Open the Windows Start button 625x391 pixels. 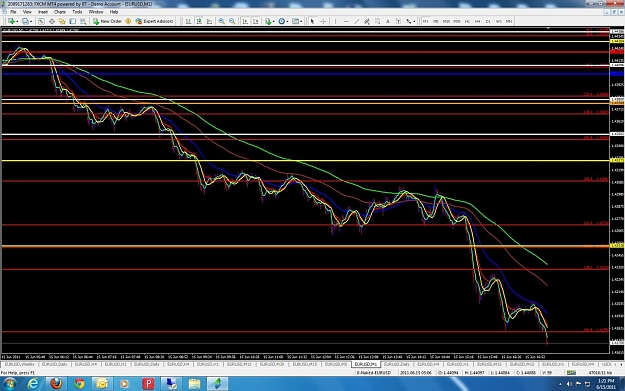coord(9,384)
